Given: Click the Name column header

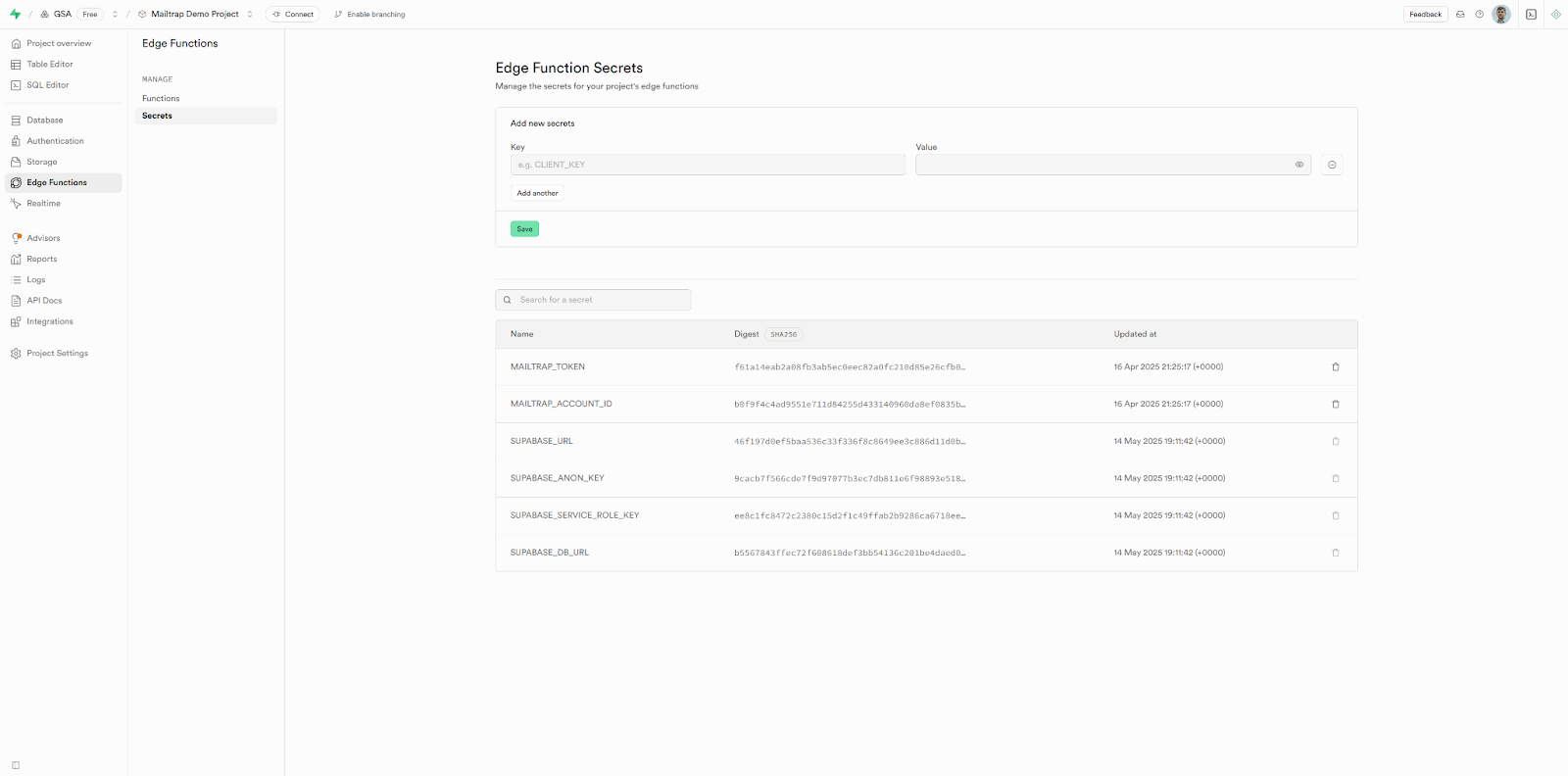Looking at the screenshot, I should [521, 334].
